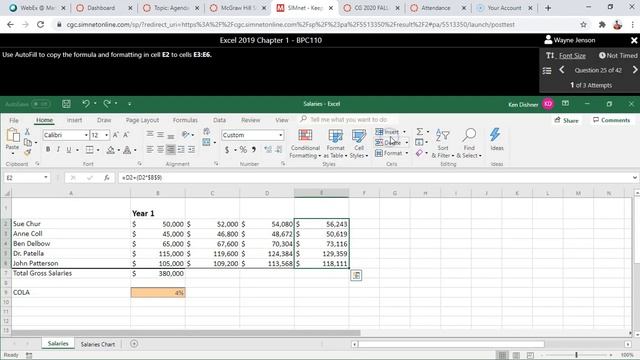This screenshot has height=360, width=640.
Task: Click the Tell me what you want search box
Action: coord(348,120)
